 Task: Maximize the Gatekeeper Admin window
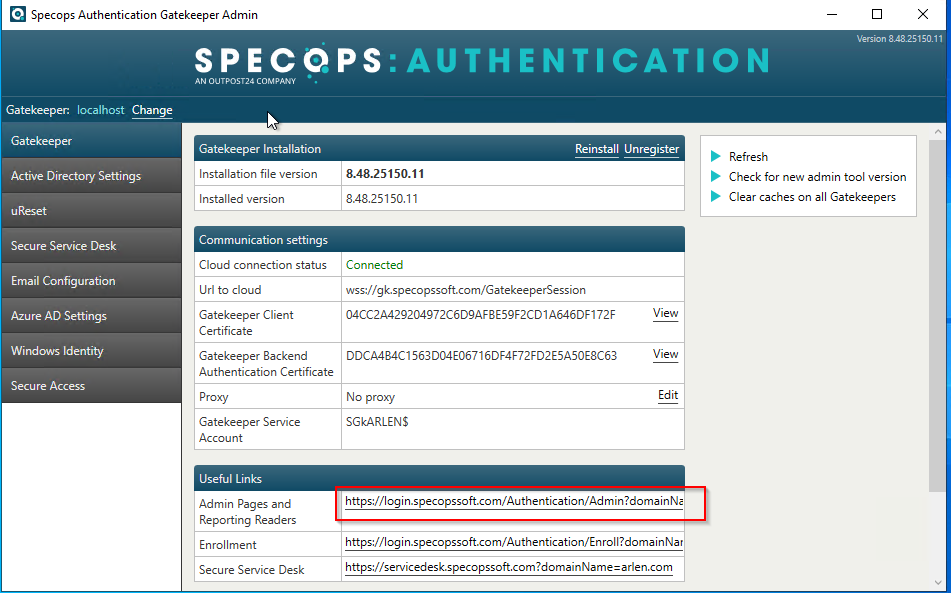tap(877, 14)
